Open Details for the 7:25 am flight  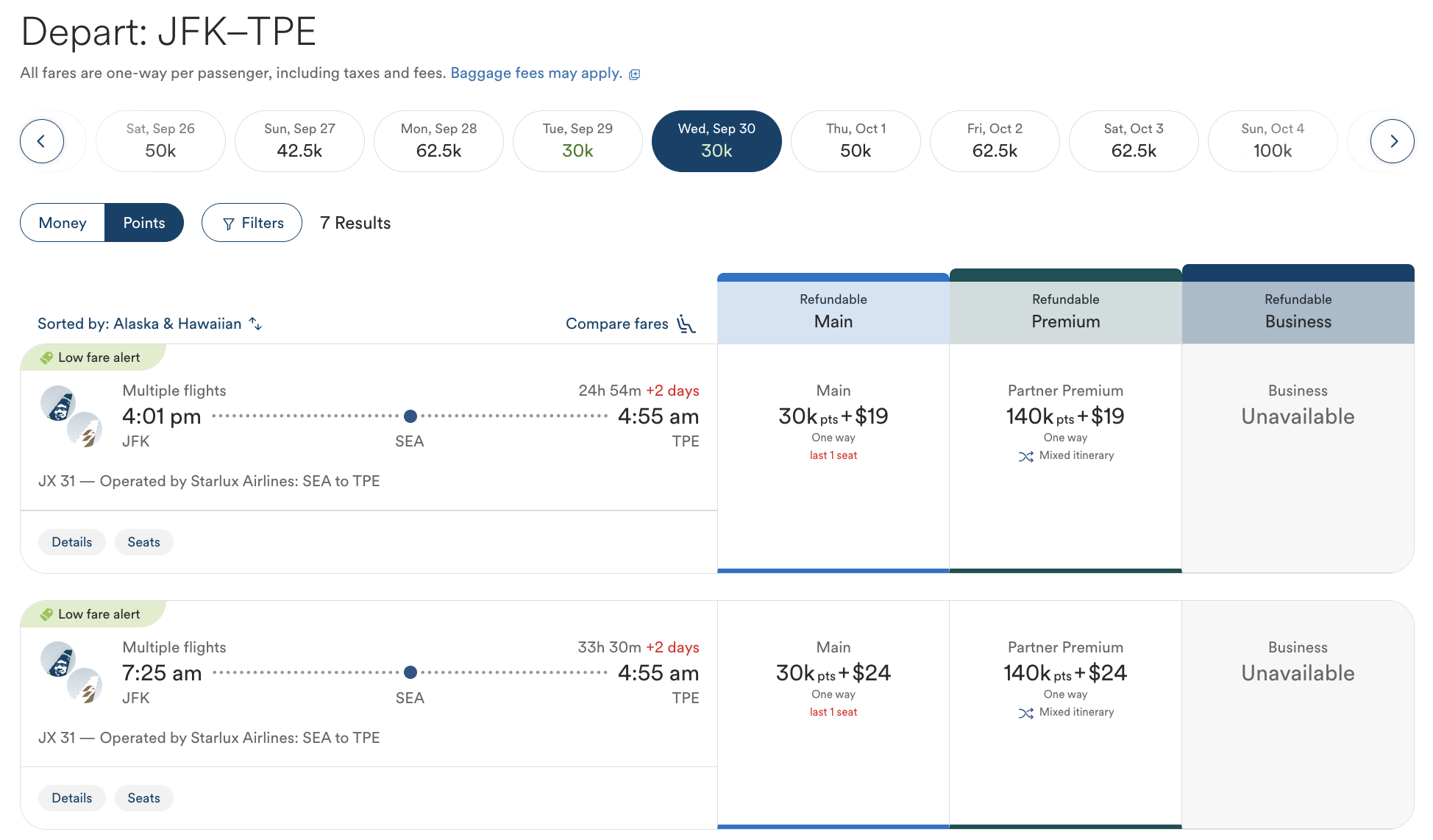point(72,798)
